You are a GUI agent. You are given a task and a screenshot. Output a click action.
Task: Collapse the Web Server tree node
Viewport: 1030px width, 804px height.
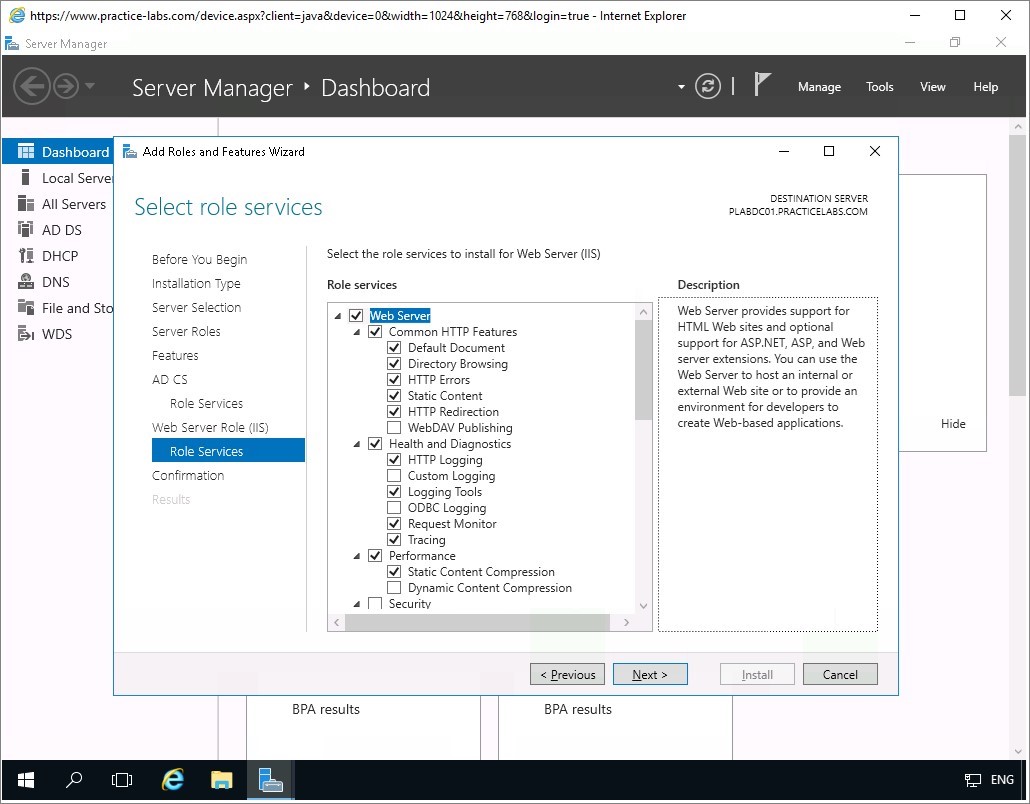click(x=338, y=317)
